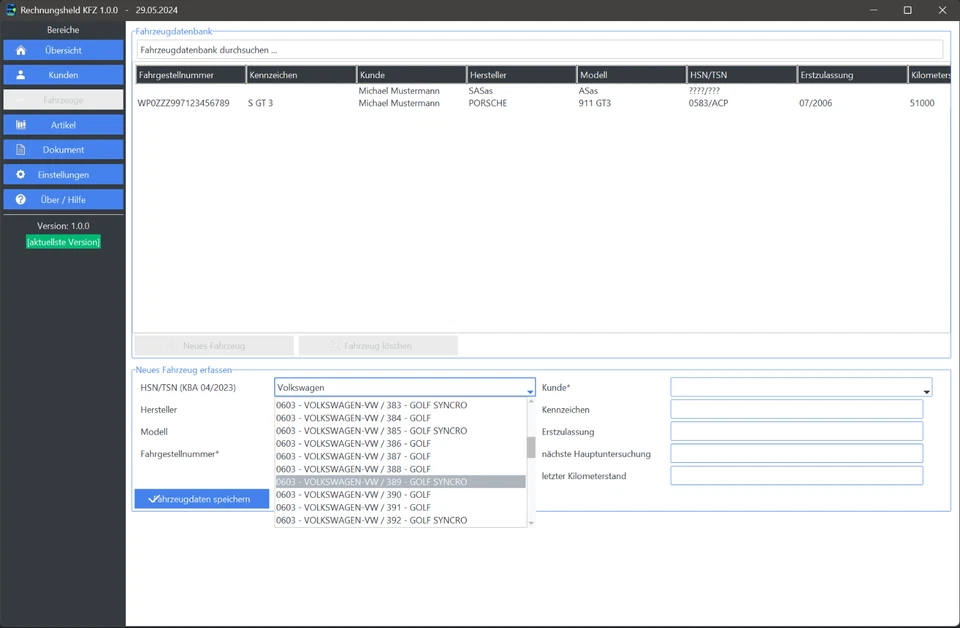Click the question mark icon beside Über / Hilfe
The image size is (960, 628).
click(x=21, y=200)
